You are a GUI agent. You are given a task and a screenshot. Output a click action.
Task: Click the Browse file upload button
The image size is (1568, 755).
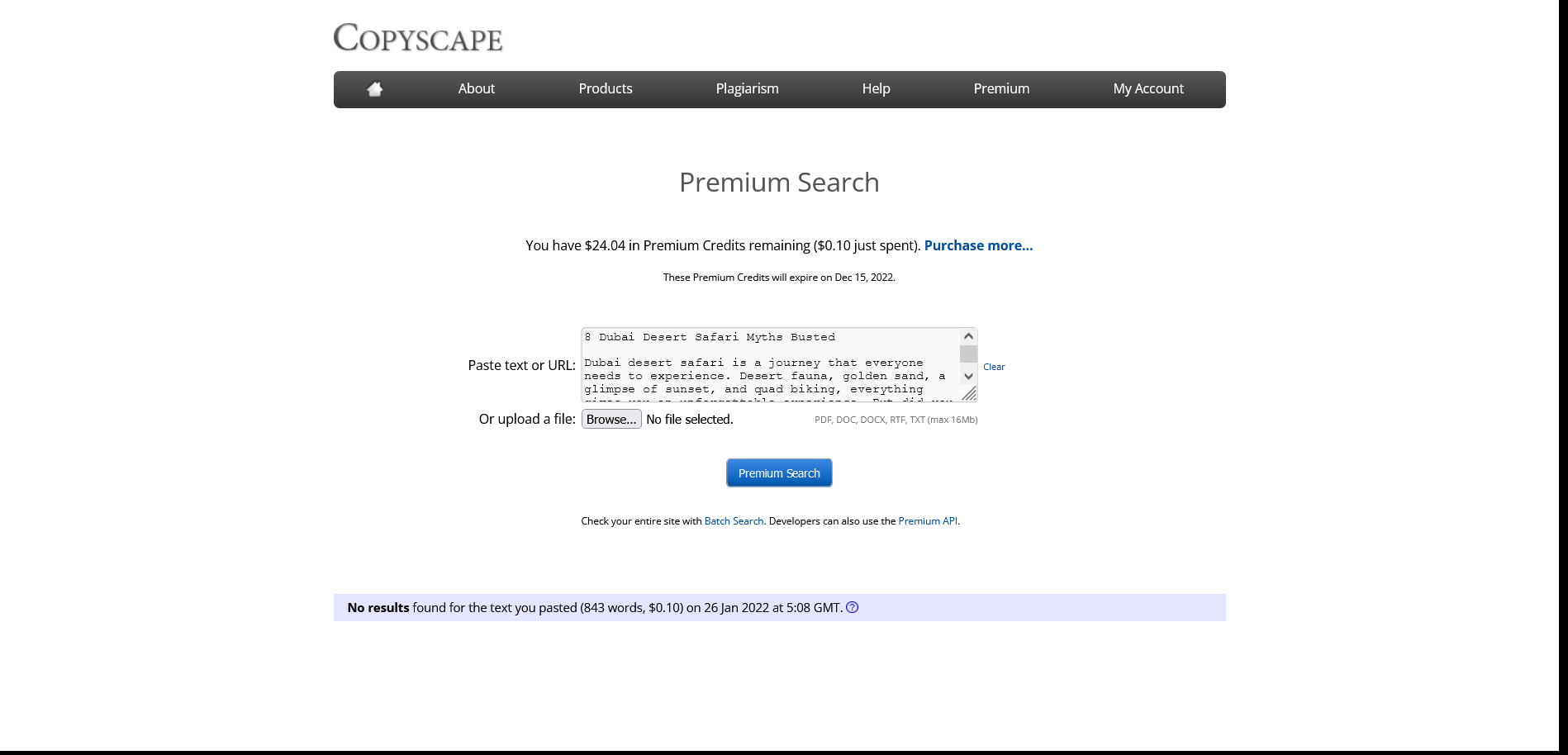(x=611, y=420)
